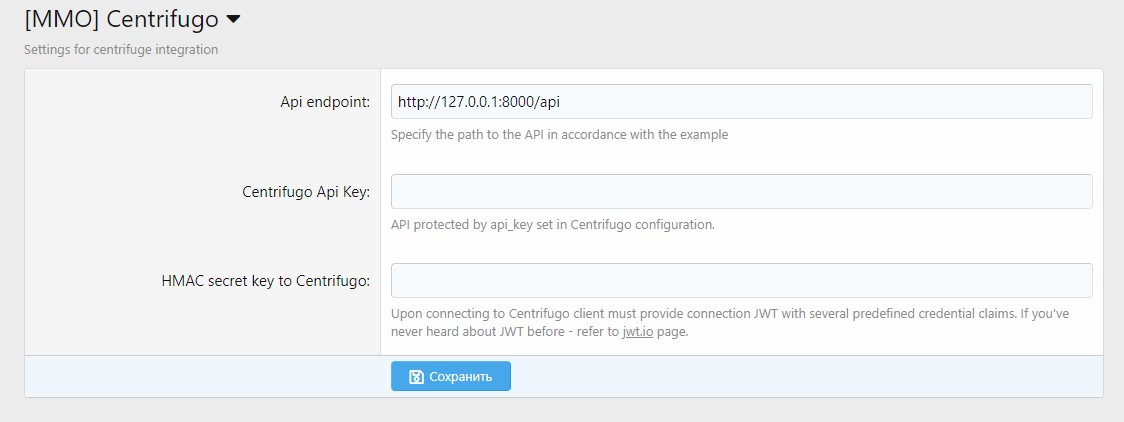Click the [MMO] Centrifugo heading text
The image size is (1124, 422).
click(x=122, y=19)
